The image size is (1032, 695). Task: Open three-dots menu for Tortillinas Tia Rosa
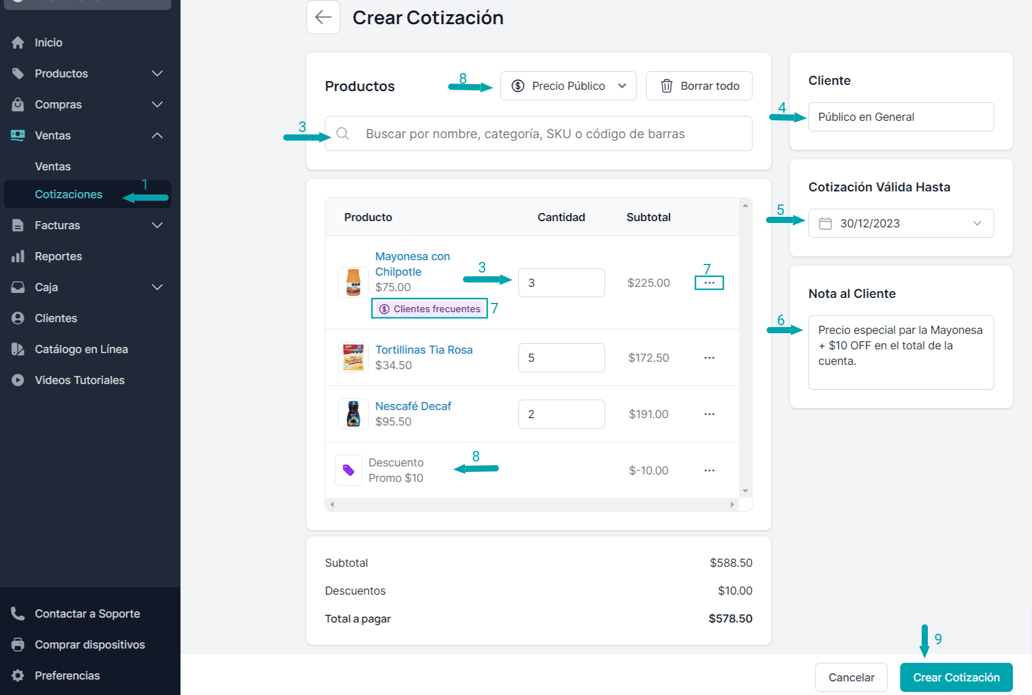(x=709, y=358)
